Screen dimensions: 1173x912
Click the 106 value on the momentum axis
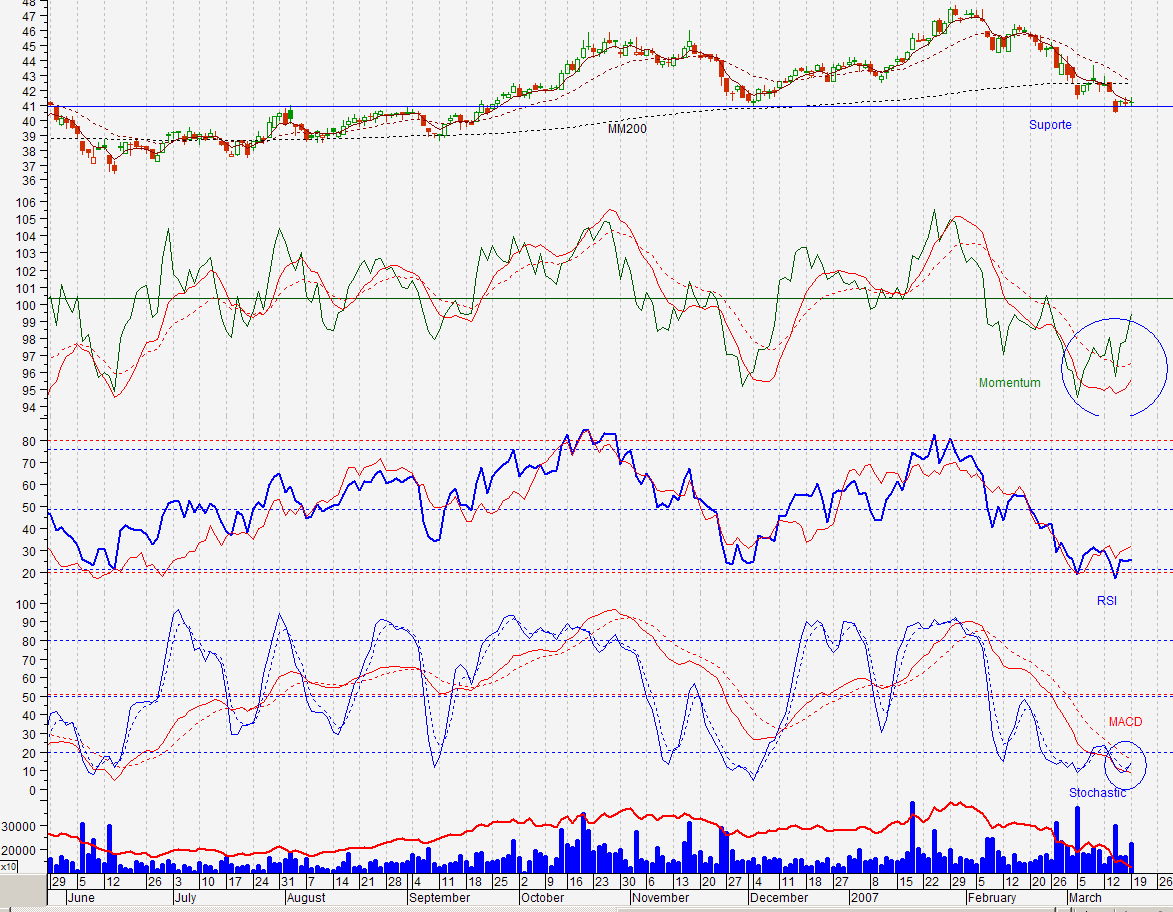coord(25,202)
